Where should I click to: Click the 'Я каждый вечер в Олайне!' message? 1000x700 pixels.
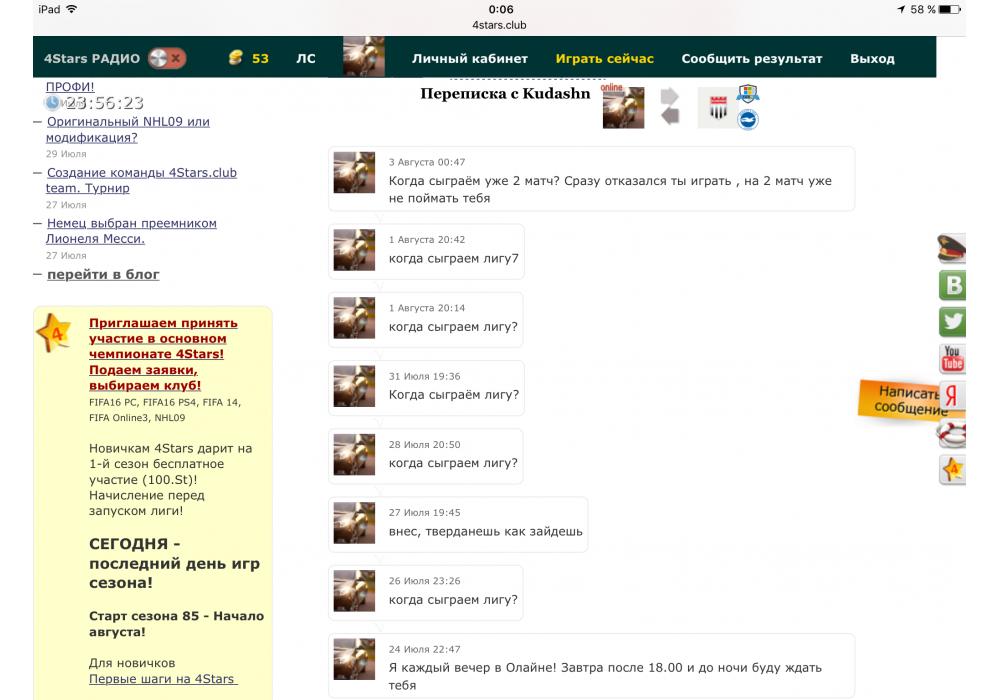tap(605, 676)
